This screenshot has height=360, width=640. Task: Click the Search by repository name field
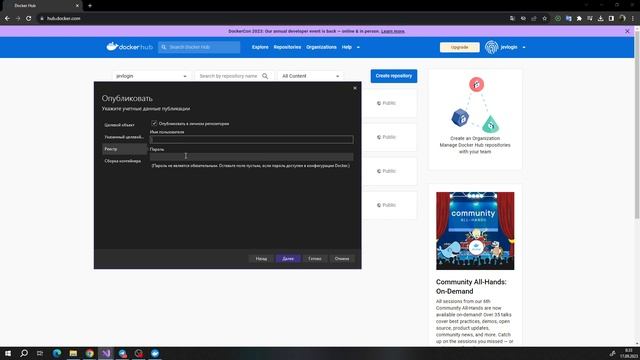229,76
